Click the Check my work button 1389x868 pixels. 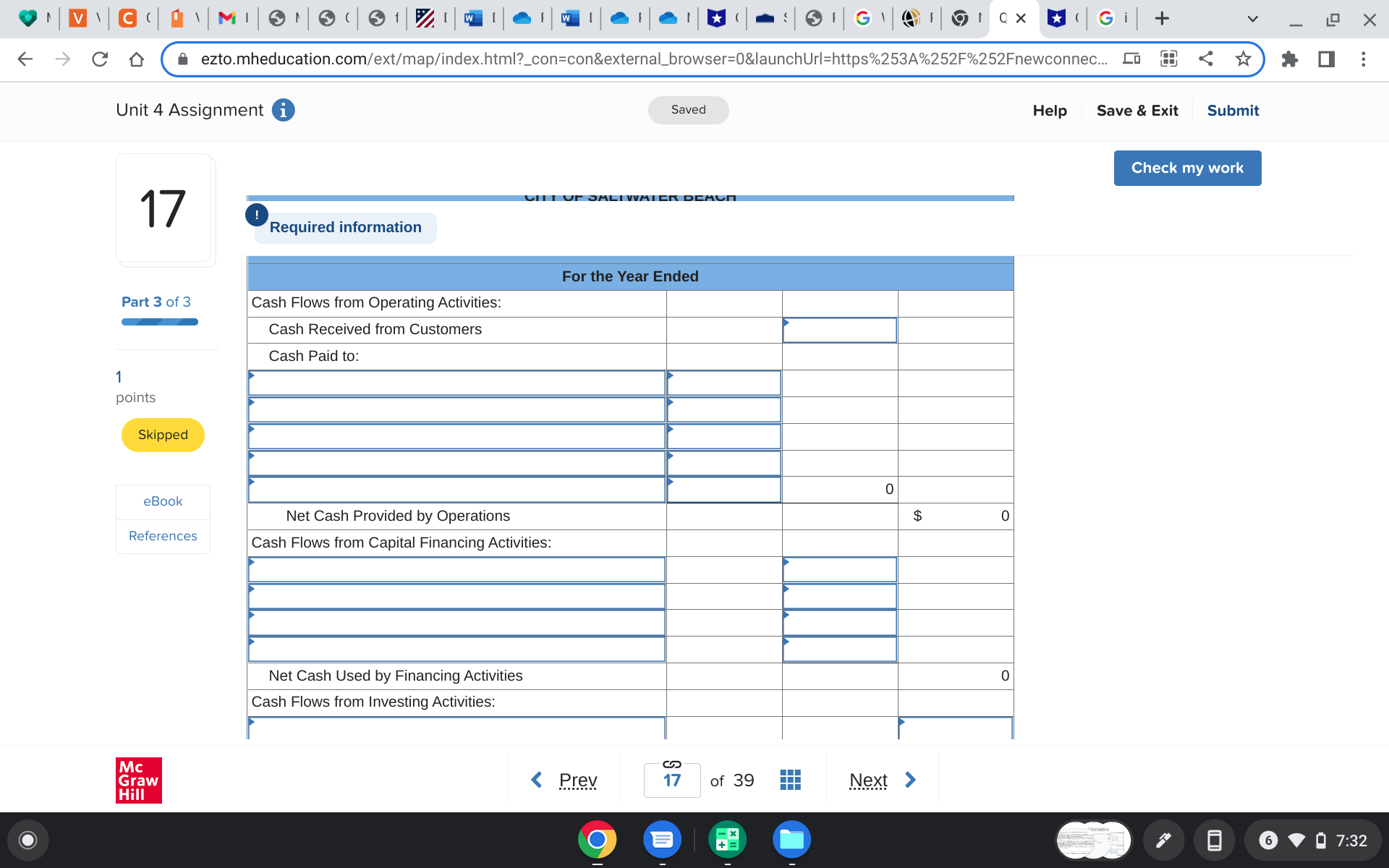point(1187,168)
